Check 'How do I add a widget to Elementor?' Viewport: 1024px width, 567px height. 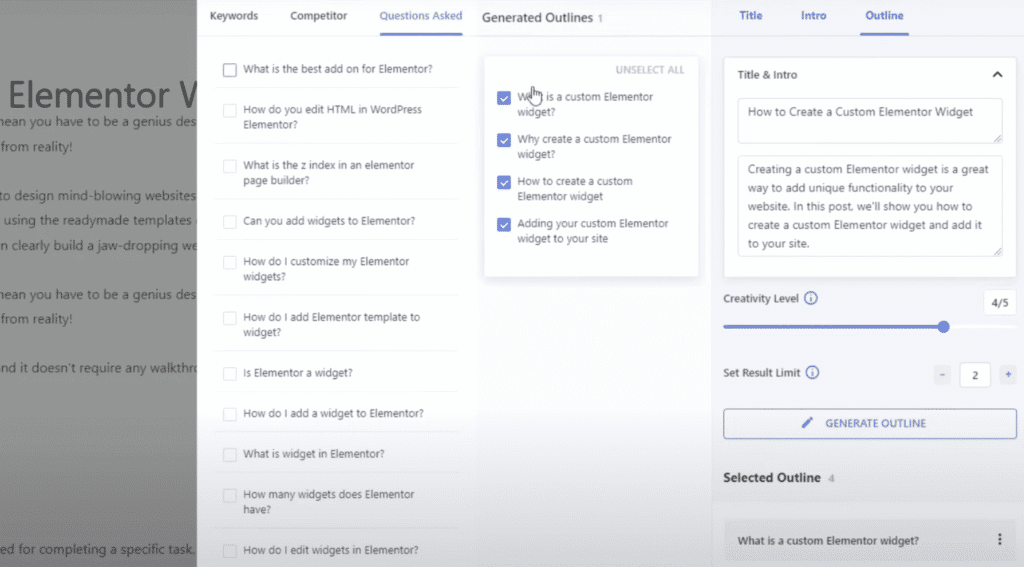[229, 414]
